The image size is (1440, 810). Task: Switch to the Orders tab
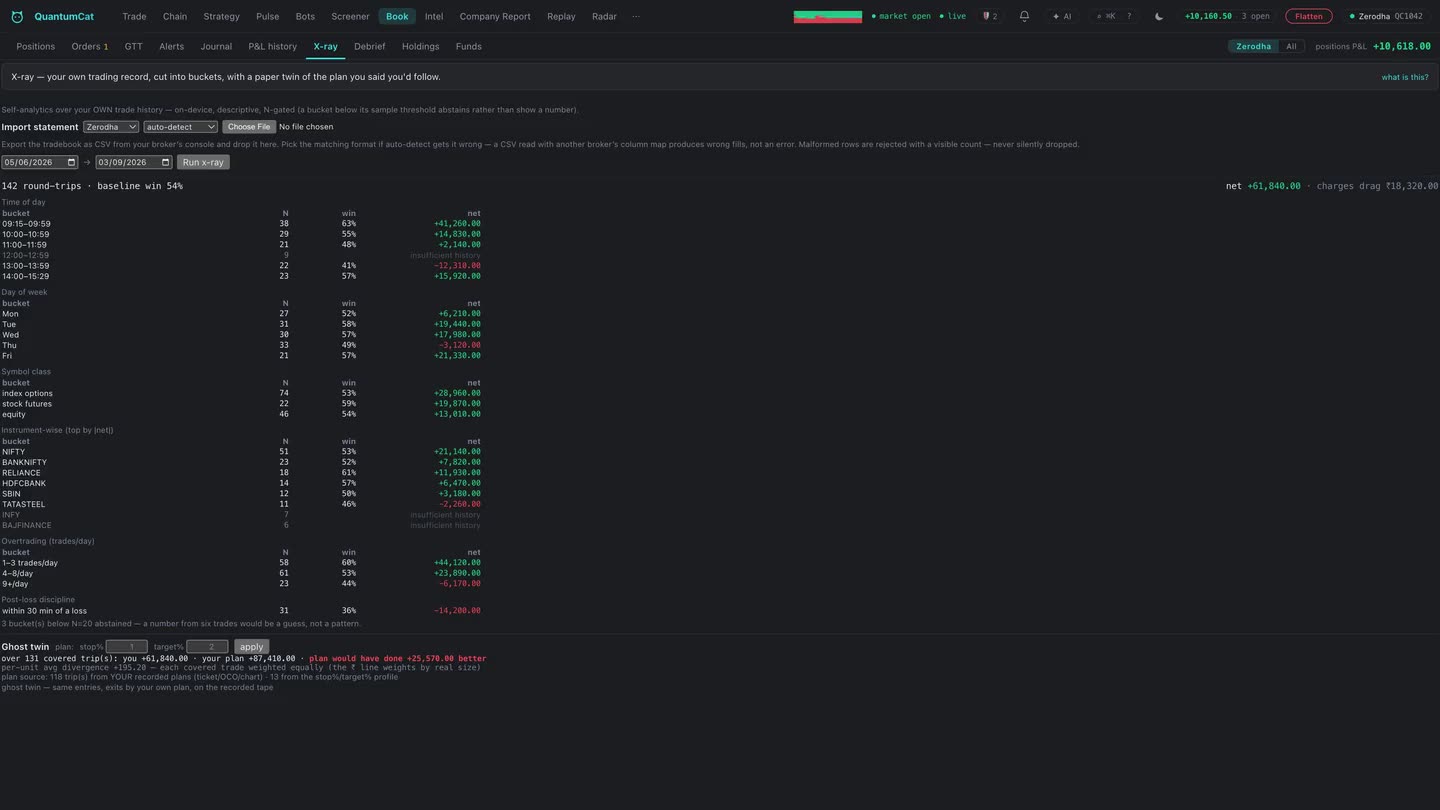(x=89, y=47)
